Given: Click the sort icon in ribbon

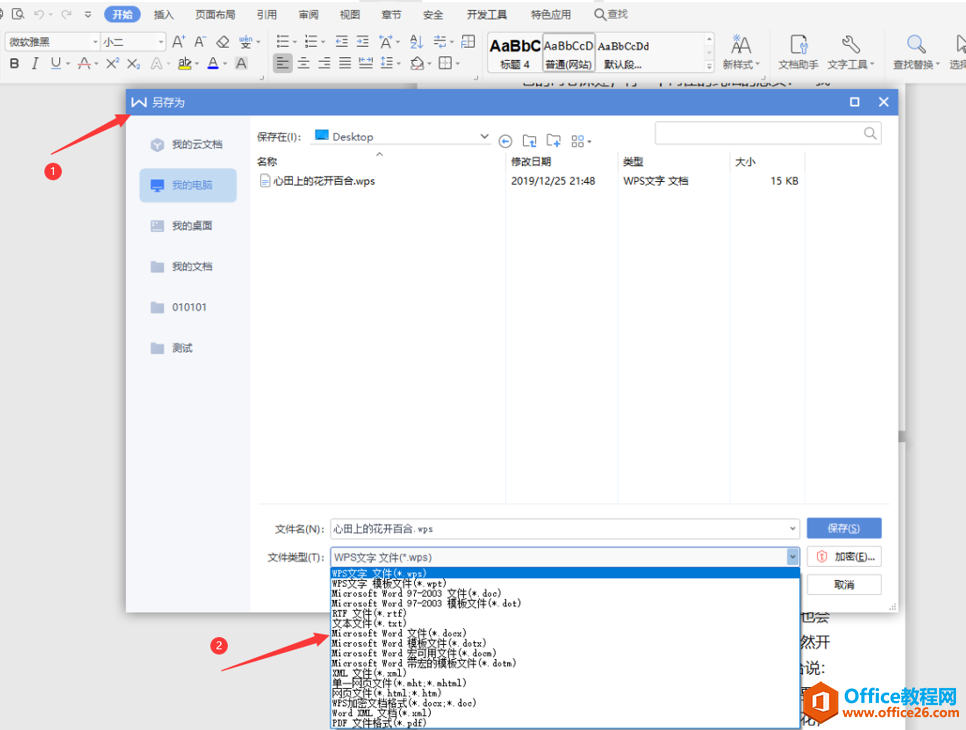Looking at the screenshot, I should tap(416, 41).
